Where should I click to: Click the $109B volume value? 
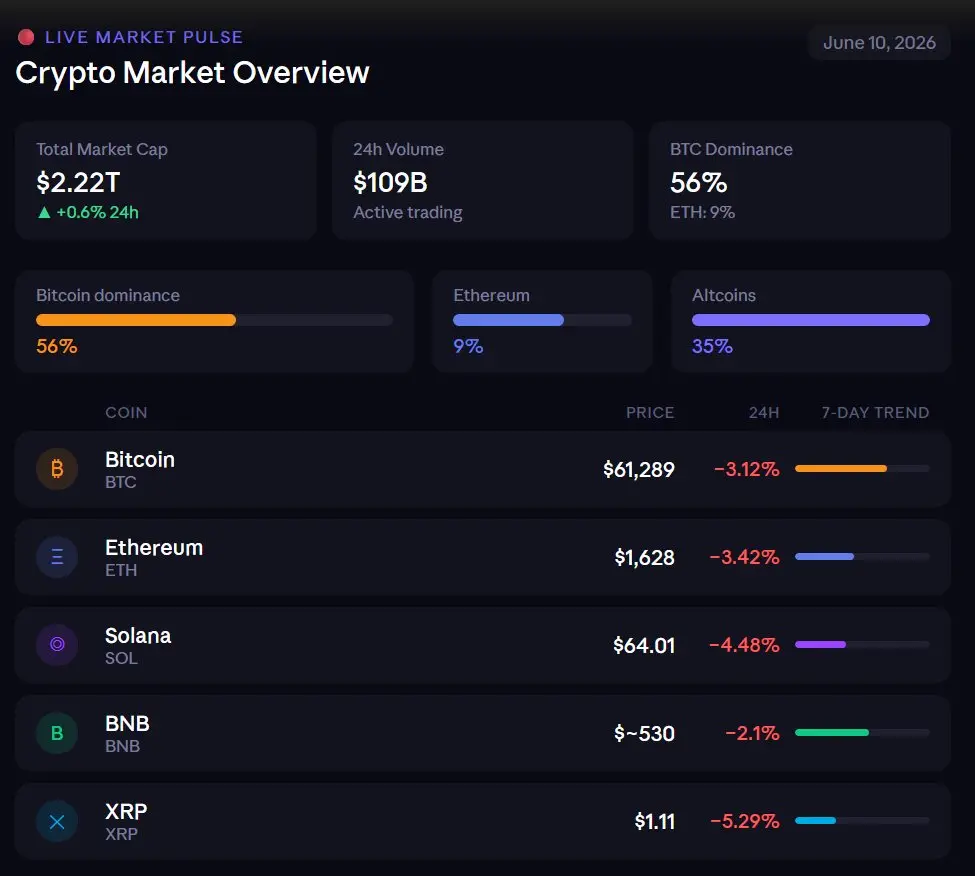tap(390, 183)
